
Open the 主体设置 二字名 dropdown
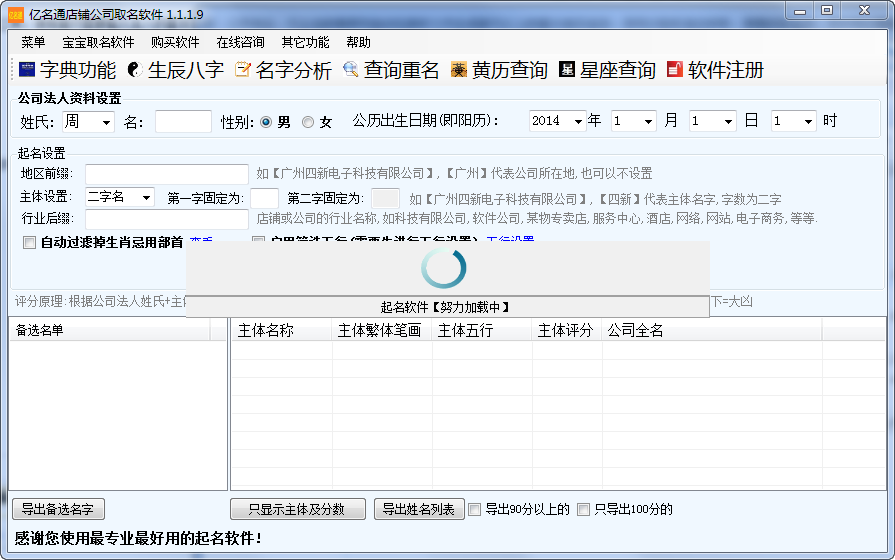(146, 197)
